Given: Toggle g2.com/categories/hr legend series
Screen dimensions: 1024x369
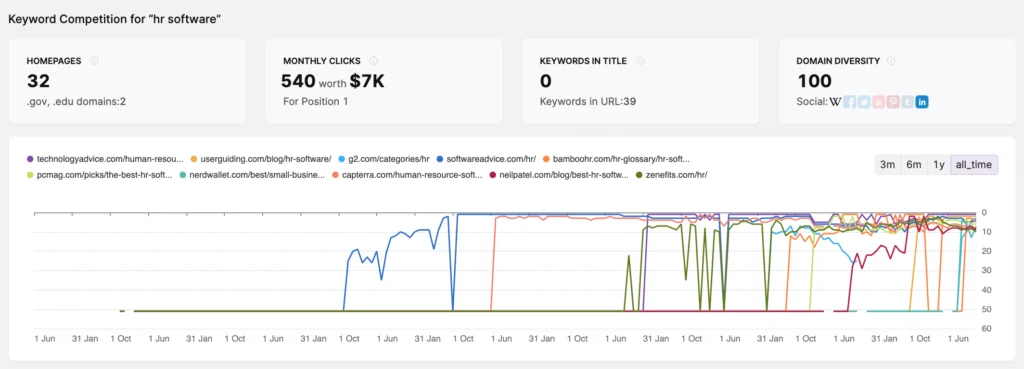Looking at the screenshot, I should point(384,159).
